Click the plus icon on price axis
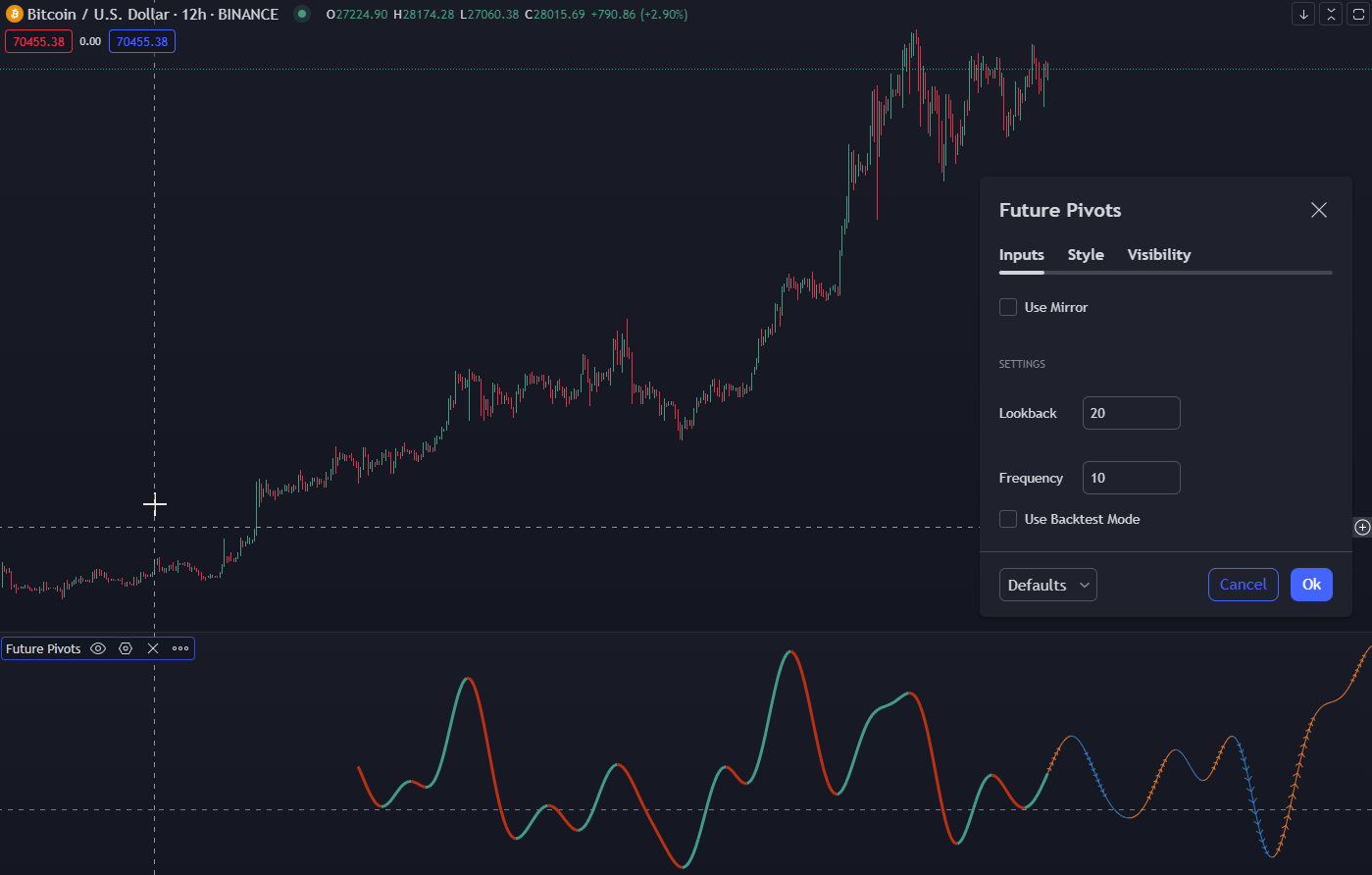This screenshot has width=1372, height=875. [x=1362, y=528]
